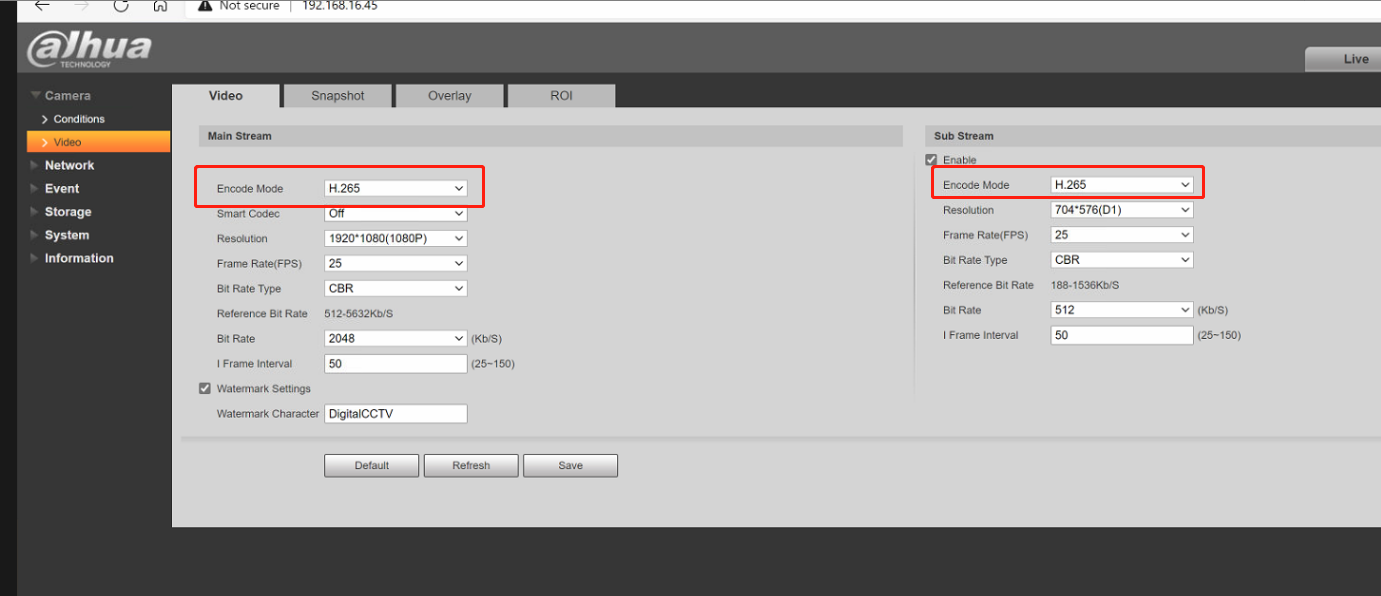This screenshot has height=596, width=1381.
Task: Click the Sub Stream section header
Action: click(1153, 136)
